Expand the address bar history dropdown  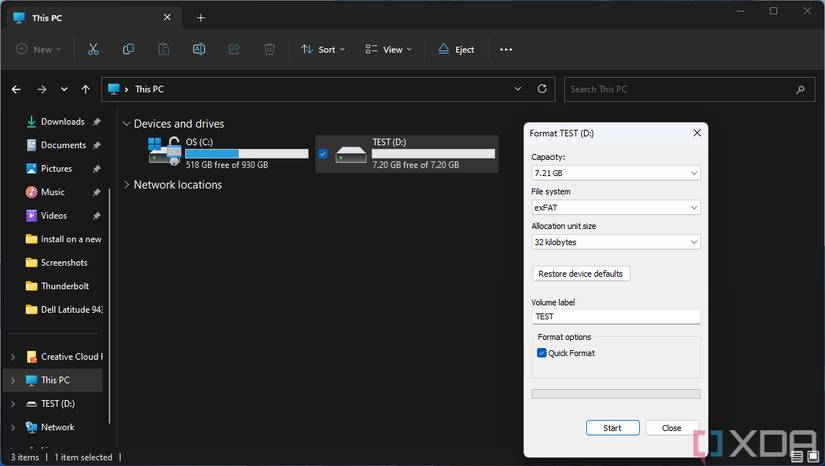[x=518, y=89]
